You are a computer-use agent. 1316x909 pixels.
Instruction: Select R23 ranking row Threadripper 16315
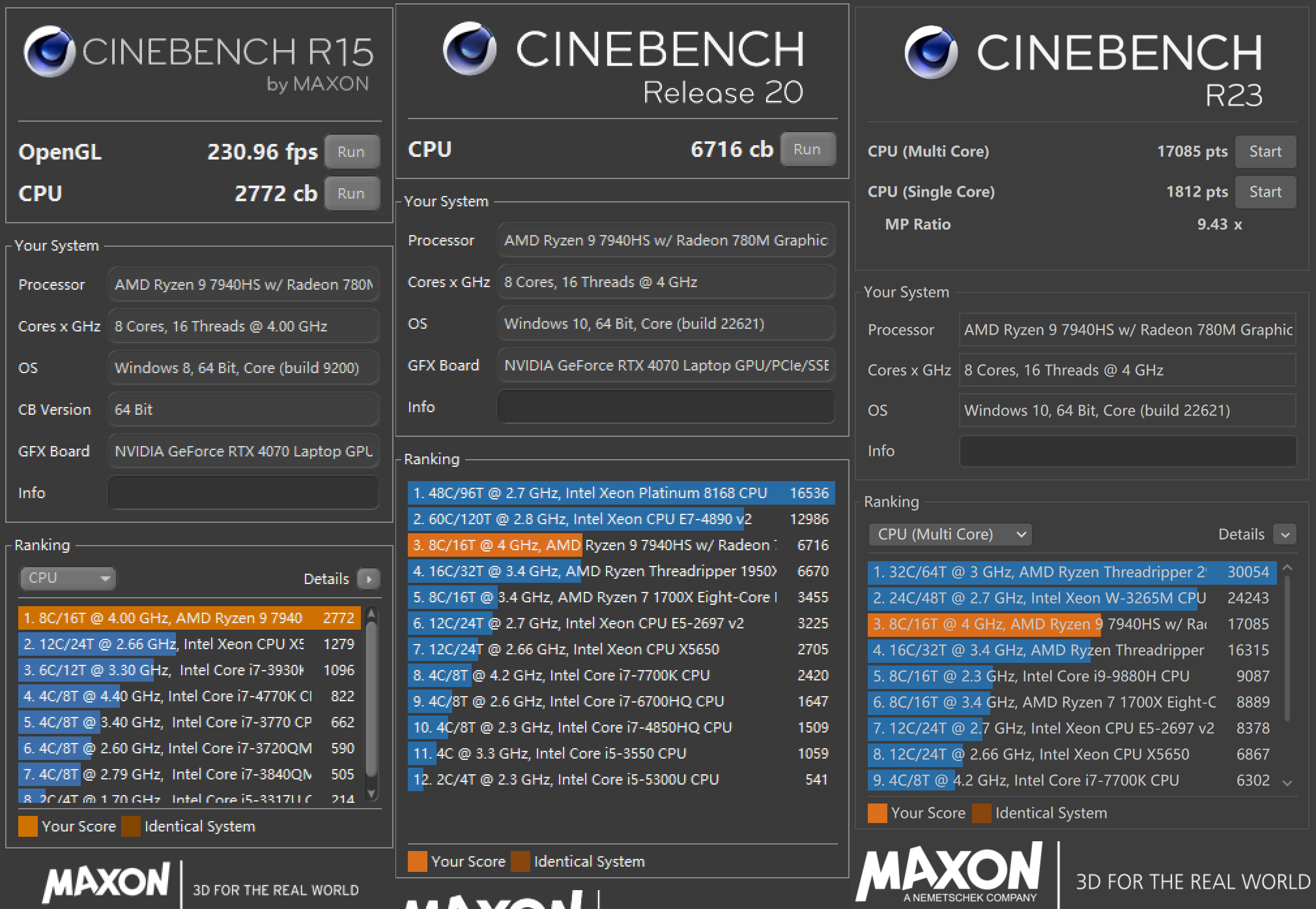[x=1072, y=650]
